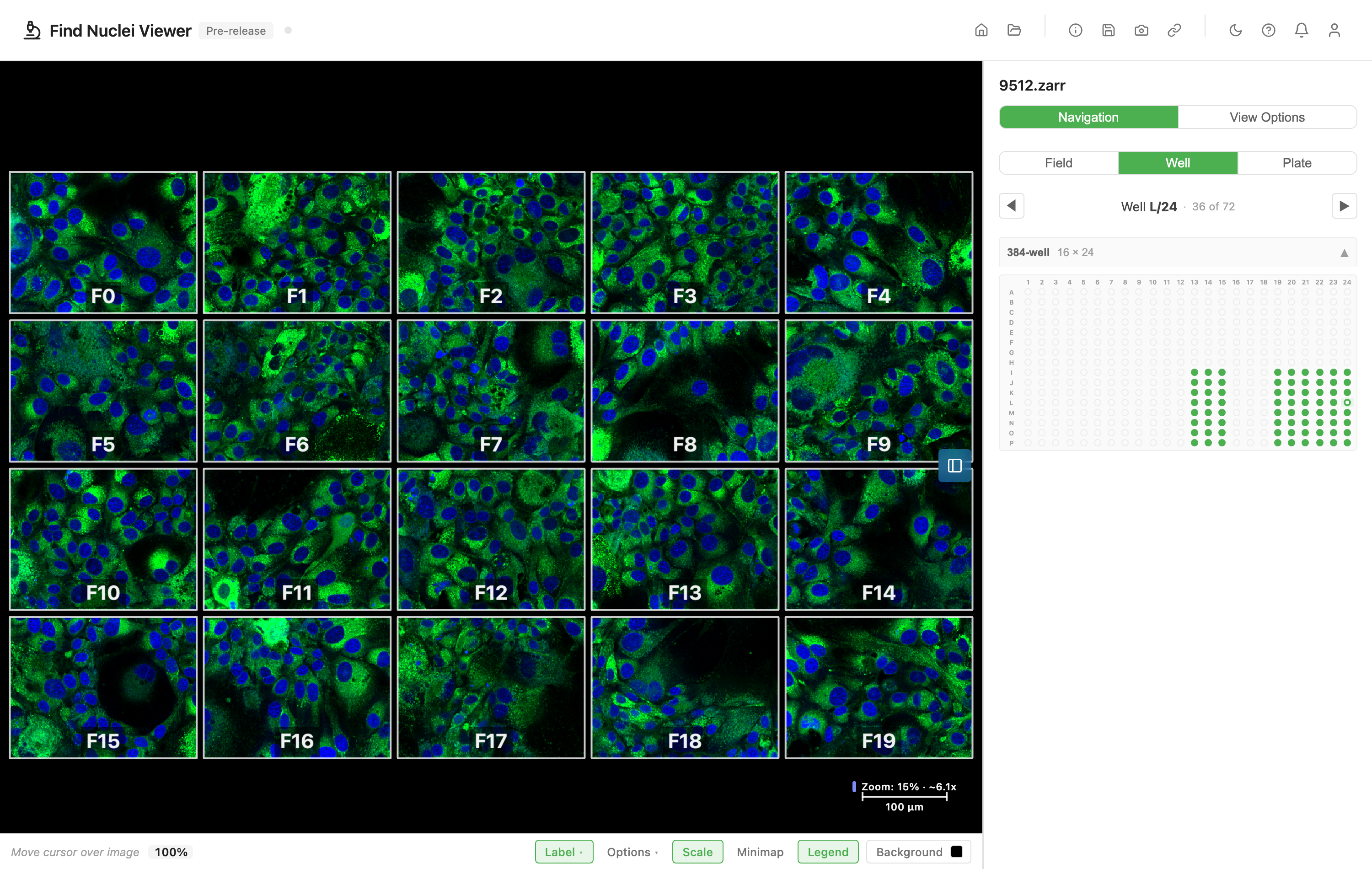
Task: Copy link using chain icon
Action: click(x=1174, y=30)
